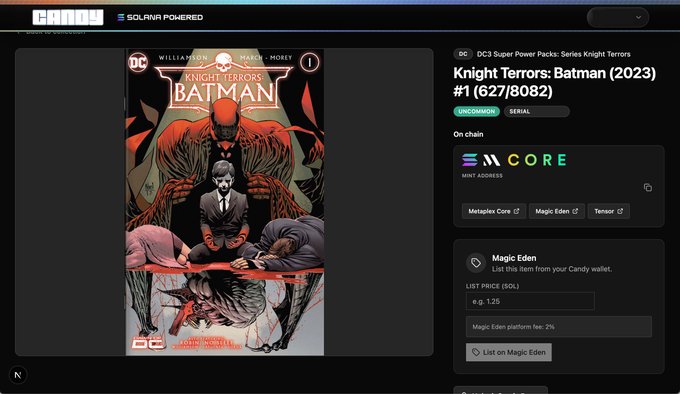Click the Solana Powered badge
680x394 pixels.
point(160,17)
